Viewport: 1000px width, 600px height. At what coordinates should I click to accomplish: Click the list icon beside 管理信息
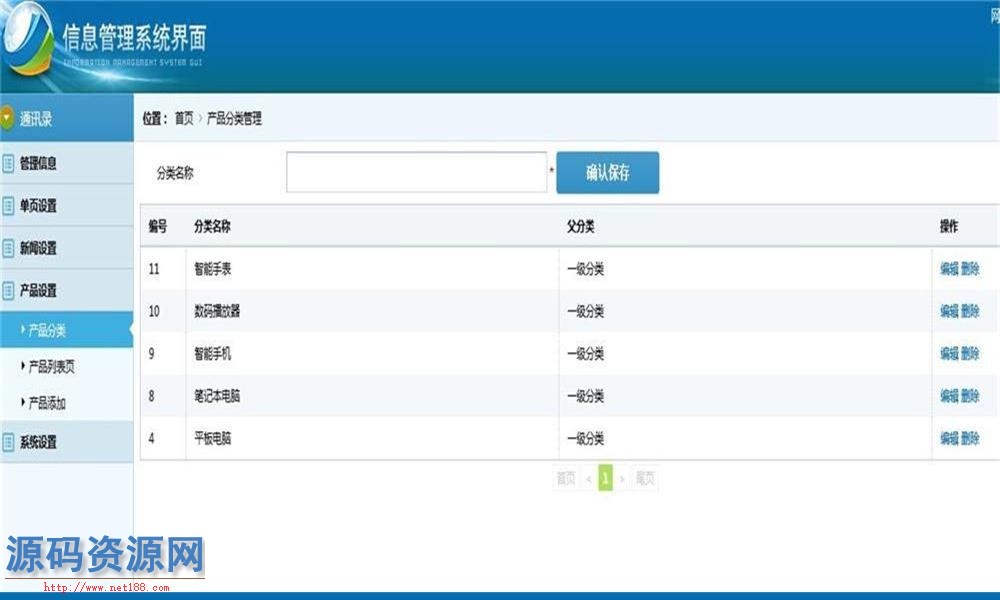[x=8, y=163]
